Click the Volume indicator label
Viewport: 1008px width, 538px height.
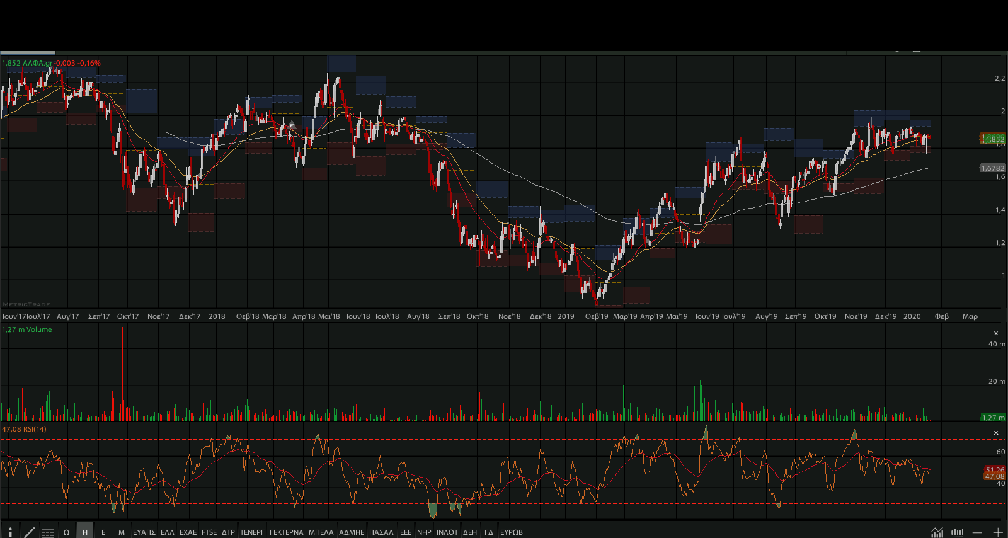tap(28, 328)
